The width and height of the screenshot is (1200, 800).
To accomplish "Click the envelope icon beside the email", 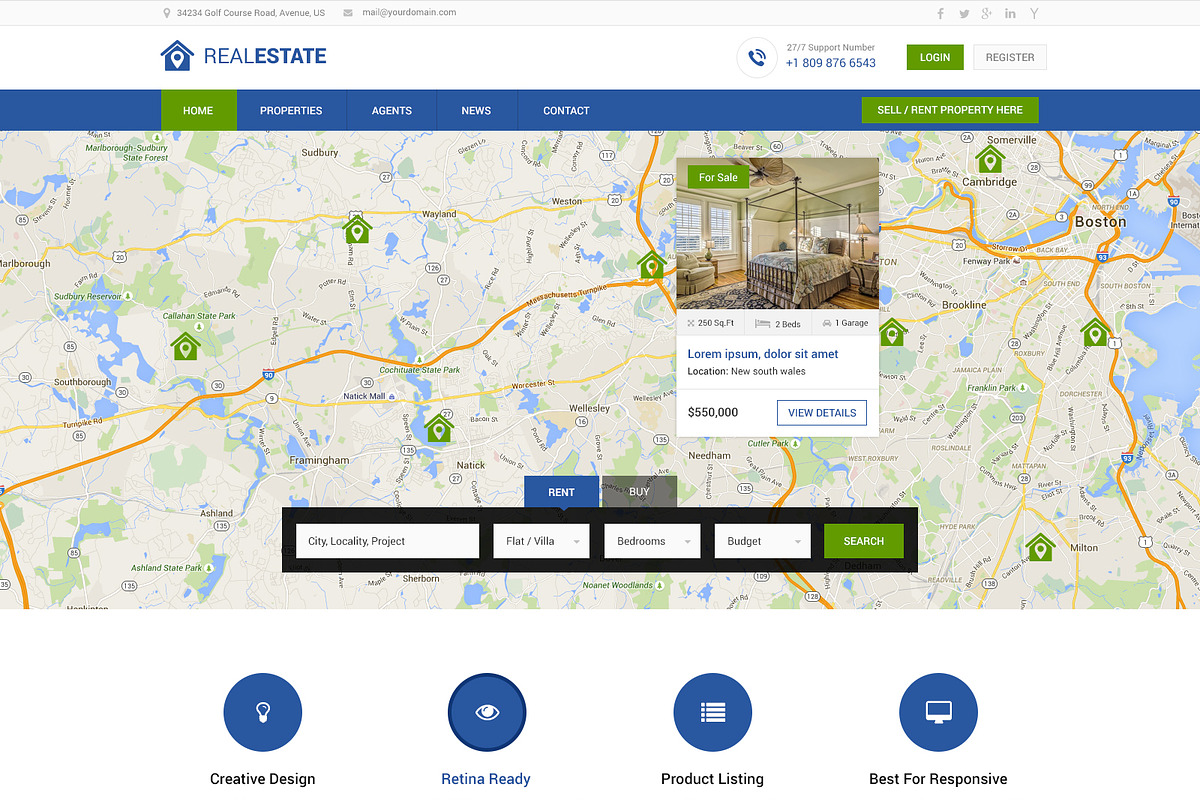I will 348,13.
